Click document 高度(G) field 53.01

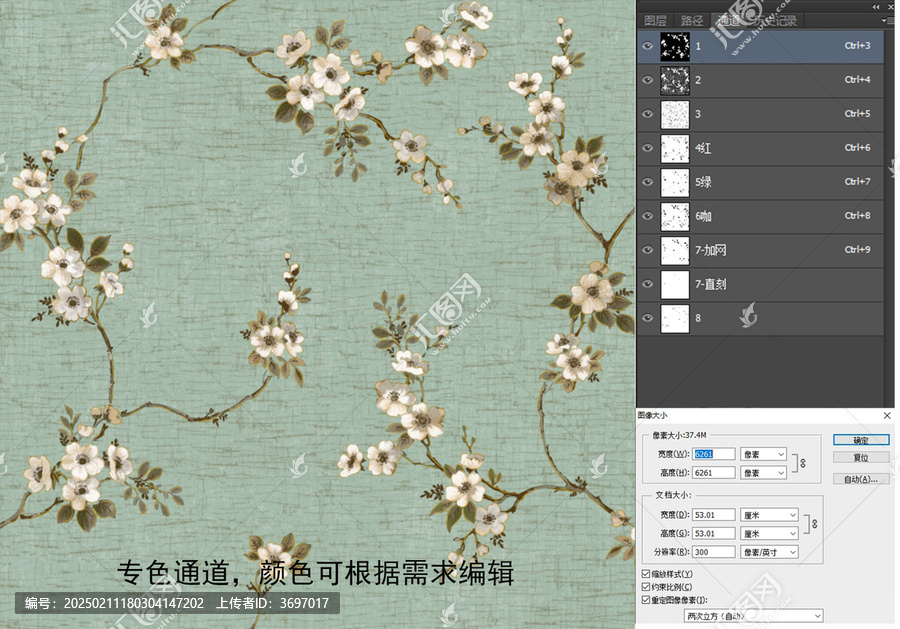pos(713,533)
